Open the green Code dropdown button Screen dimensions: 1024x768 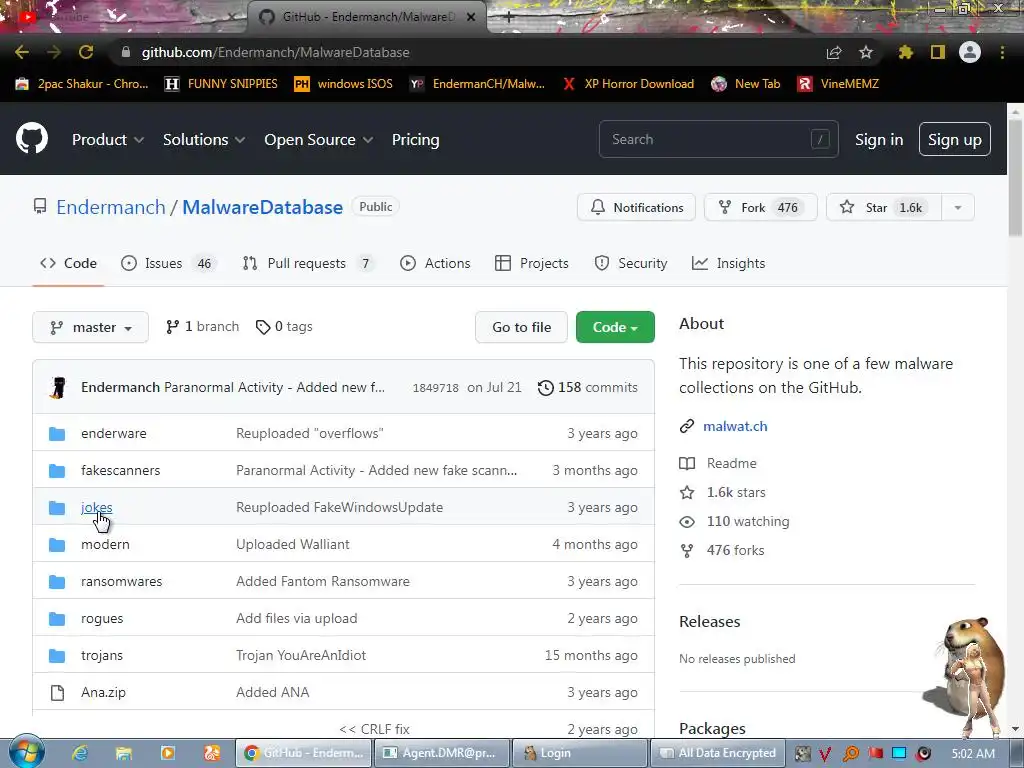pos(615,327)
